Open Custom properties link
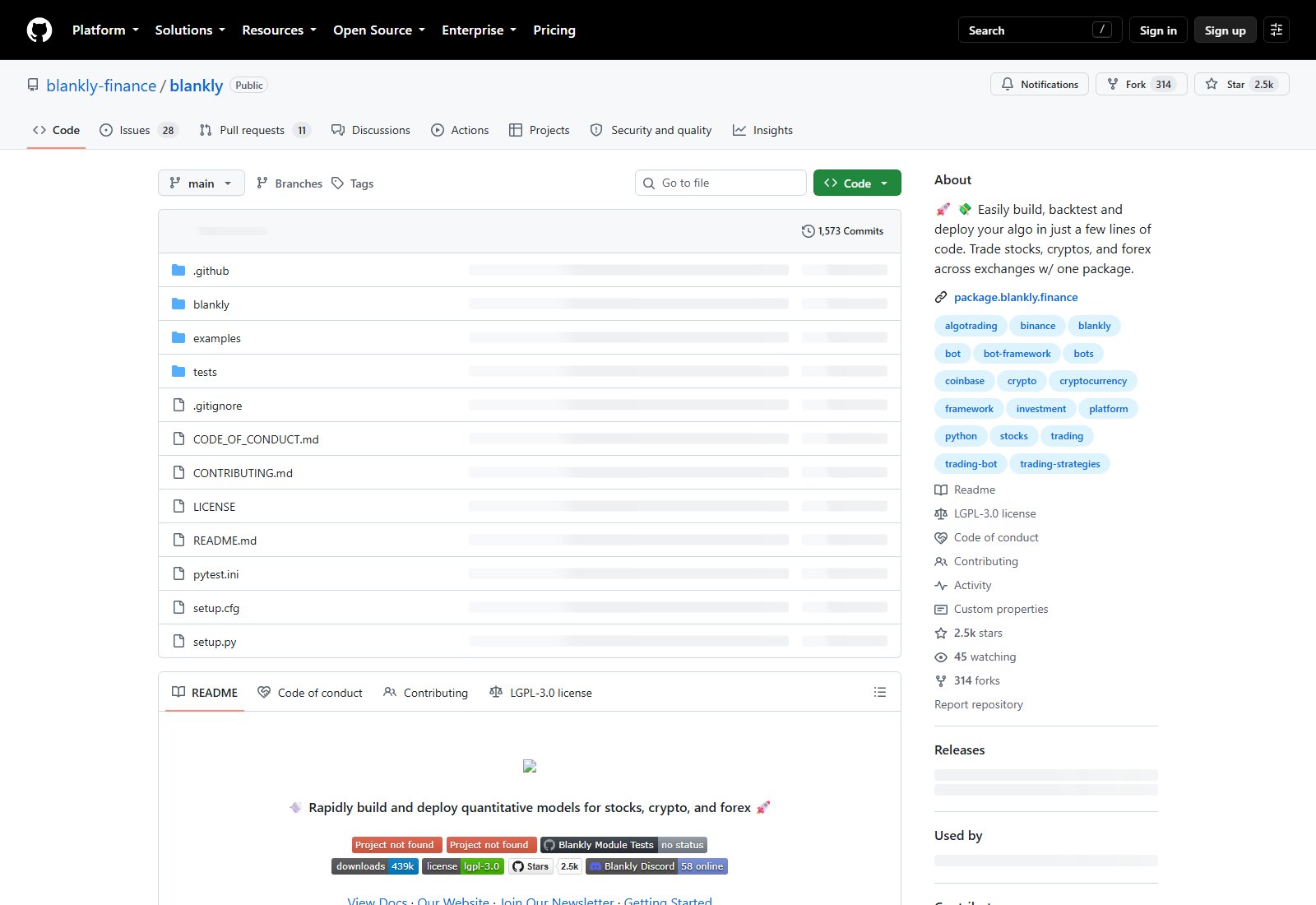Screen dimensions: 1316x905 (991, 609)
